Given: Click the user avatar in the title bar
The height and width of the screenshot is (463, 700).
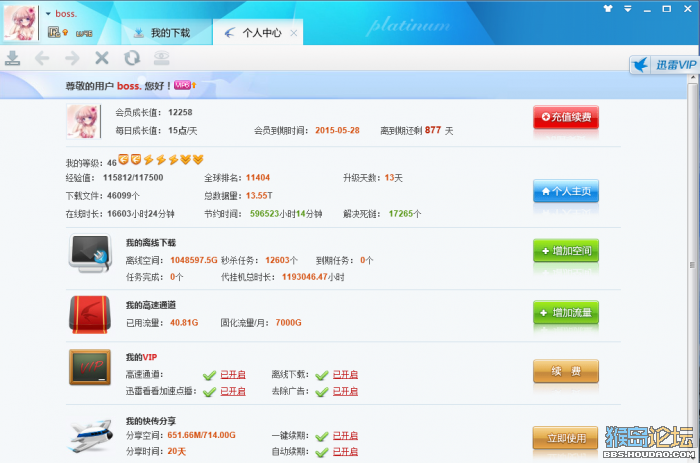Looking at the screenshot, I should 21,23.
